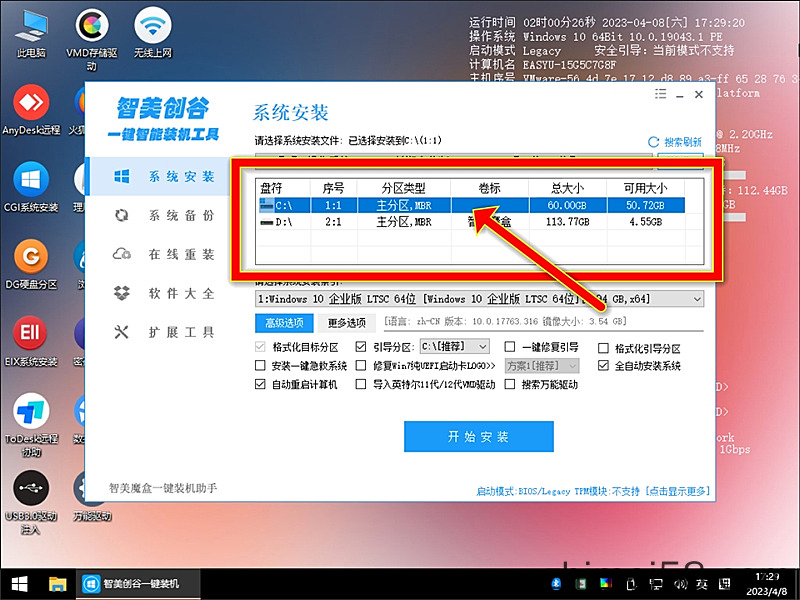Open the window menu list icon
Viewport: 800px width, 600px height.
click(660, 94)
